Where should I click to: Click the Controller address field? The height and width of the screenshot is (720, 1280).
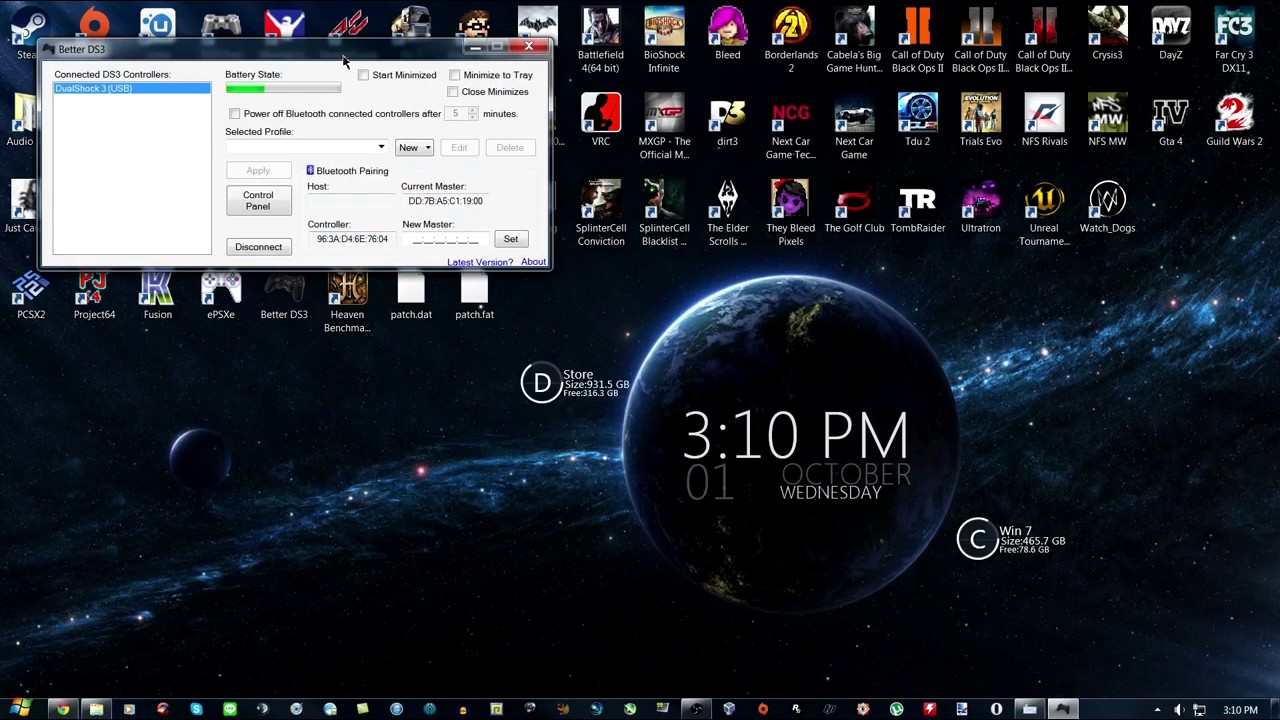pyautogui.click(x=352, y=240)
